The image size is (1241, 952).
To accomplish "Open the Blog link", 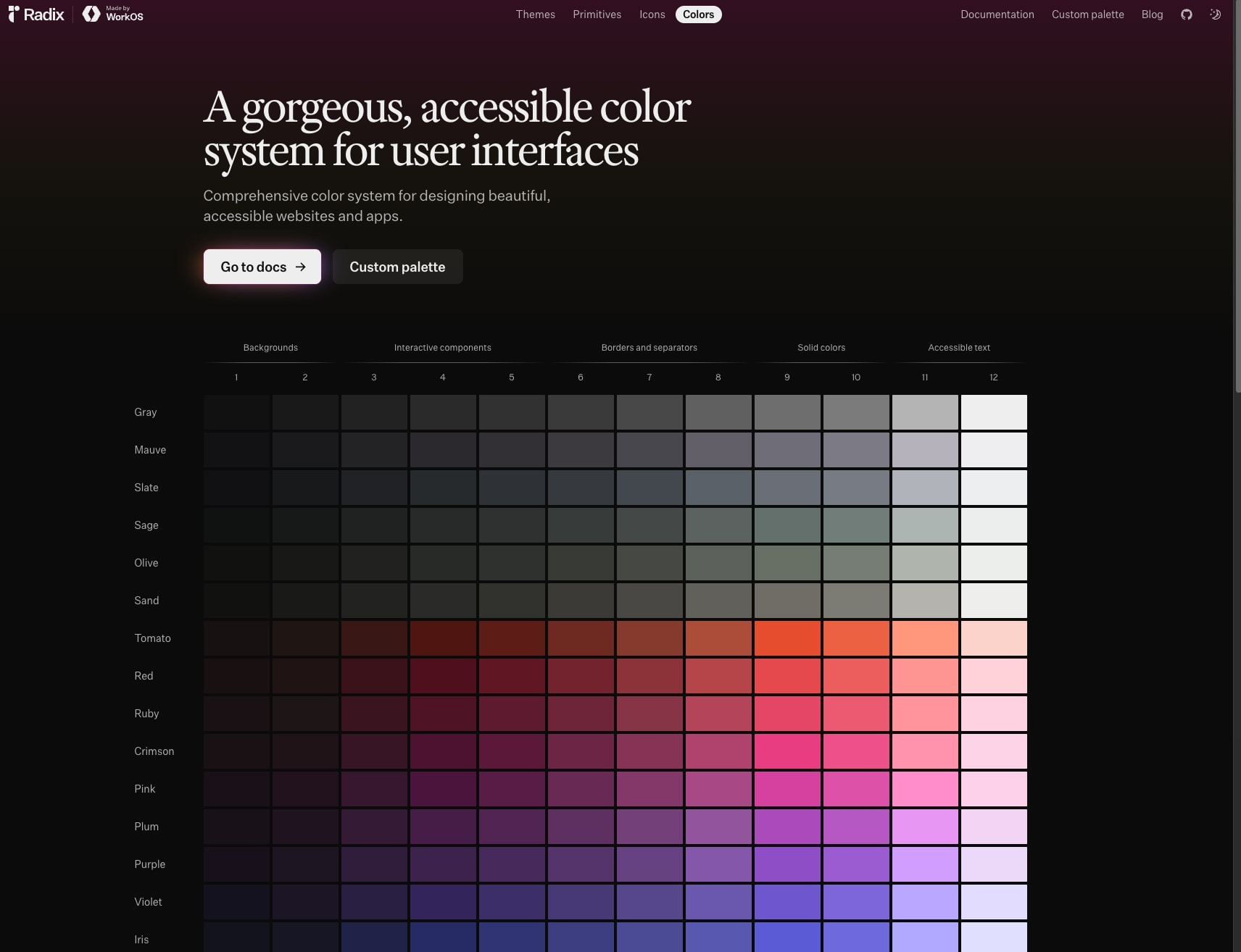I will coord(1153,14).
